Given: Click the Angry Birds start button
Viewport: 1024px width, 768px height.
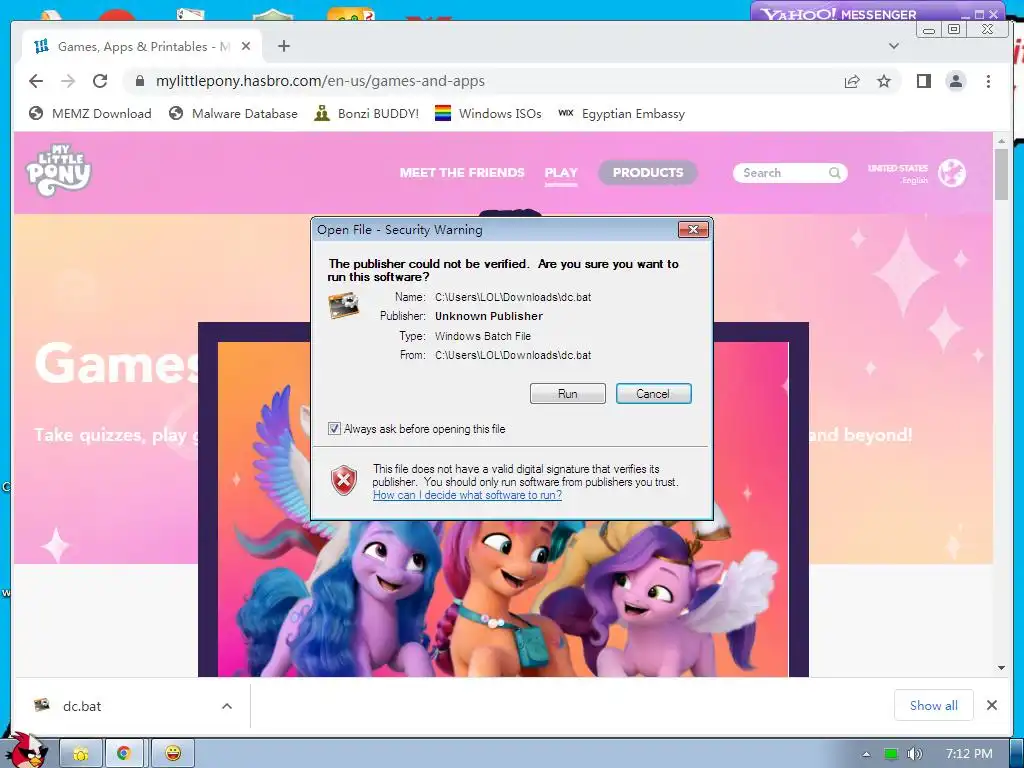Looking at the screenshot, I should click(x=26, y=751).
